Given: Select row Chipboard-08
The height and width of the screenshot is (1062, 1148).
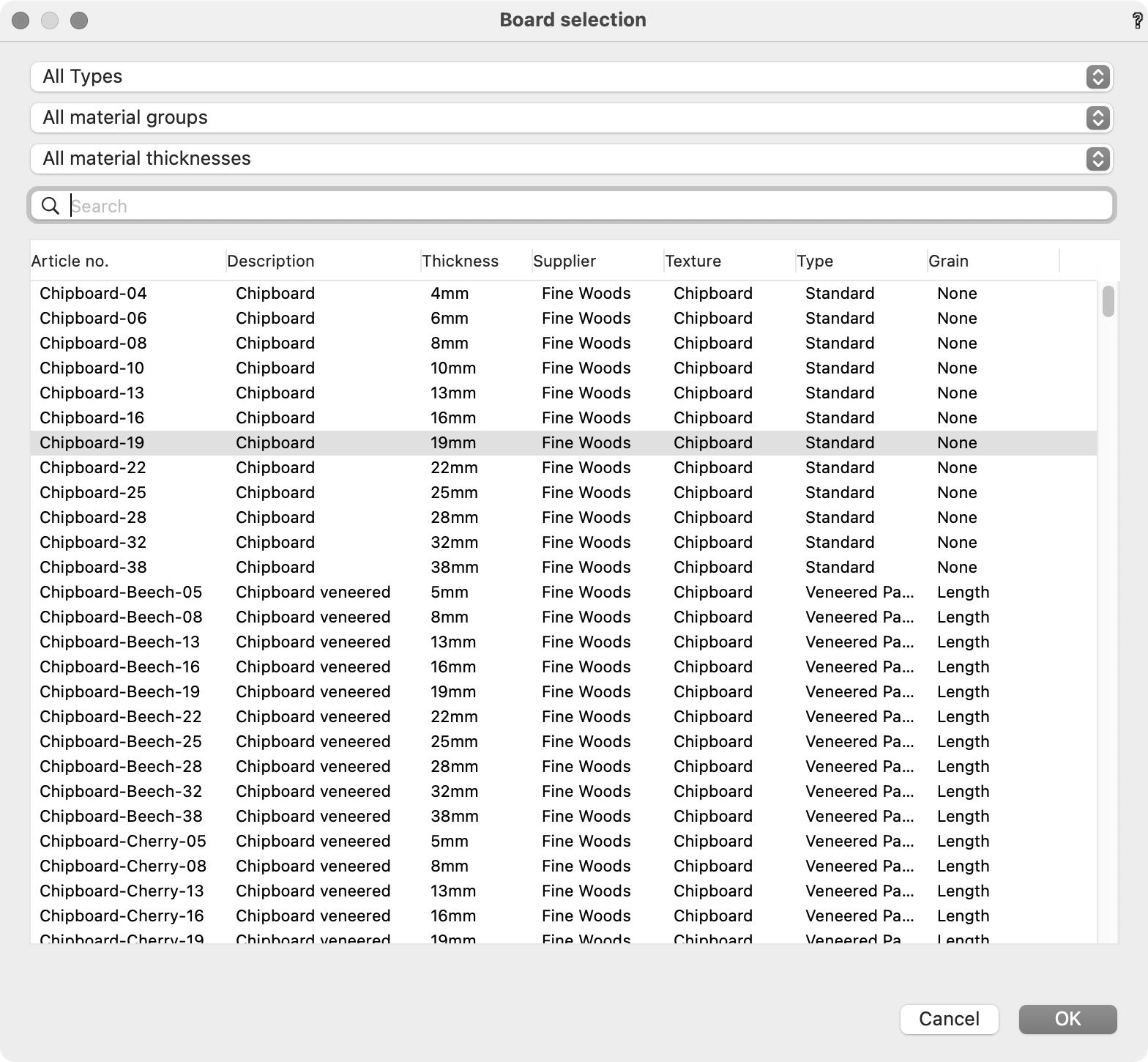Looking at the screenshot, I should point(564,344).
